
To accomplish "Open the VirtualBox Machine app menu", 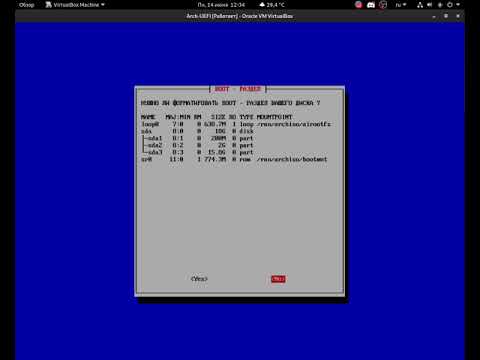I will pyautogui.click(x=75, y=5).
